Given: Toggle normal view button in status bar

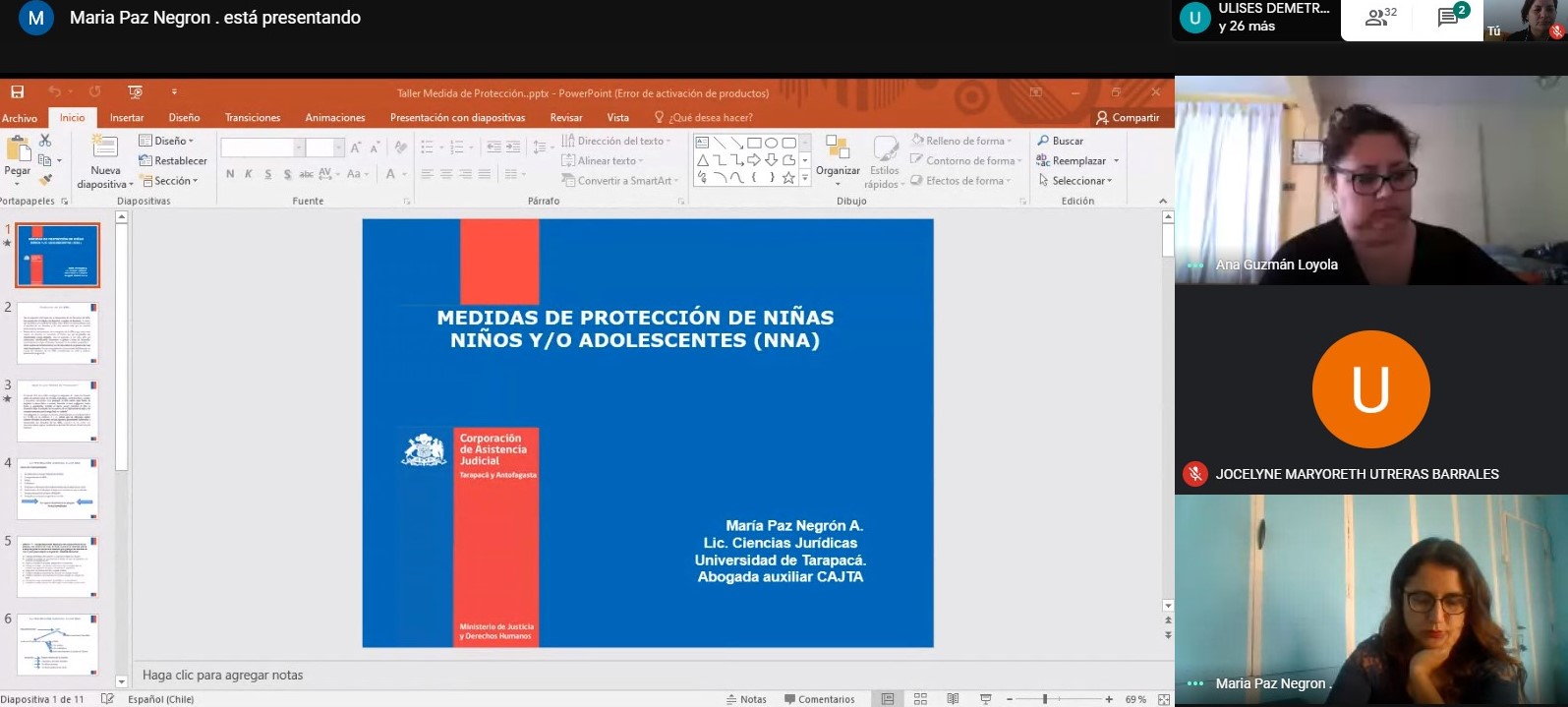Looking at the screenshot, I should click(x=888, y=699).
